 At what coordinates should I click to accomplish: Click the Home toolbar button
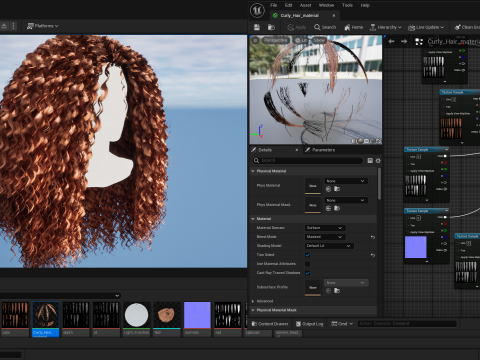point(353,27)
